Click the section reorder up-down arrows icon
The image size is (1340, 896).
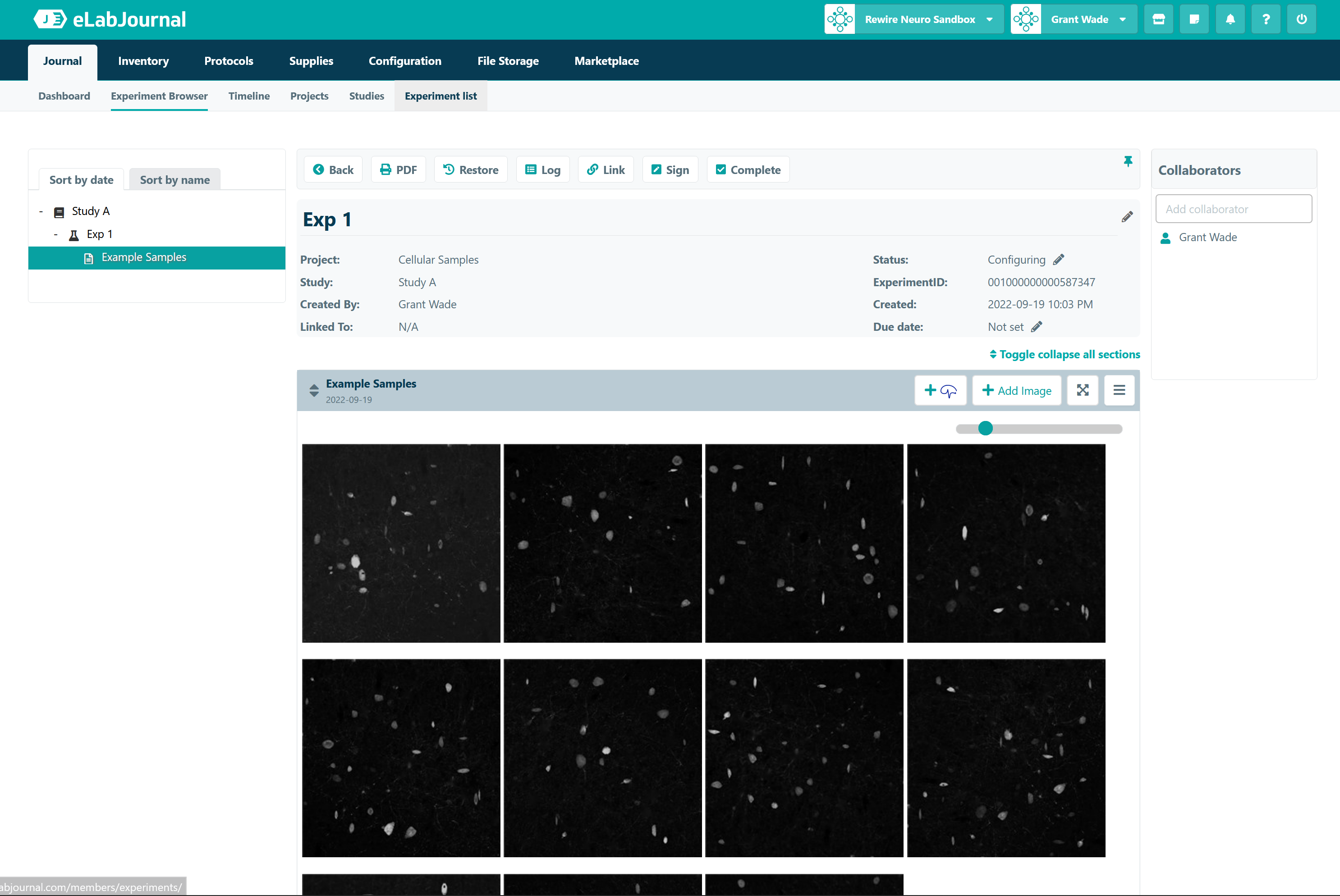314,390
